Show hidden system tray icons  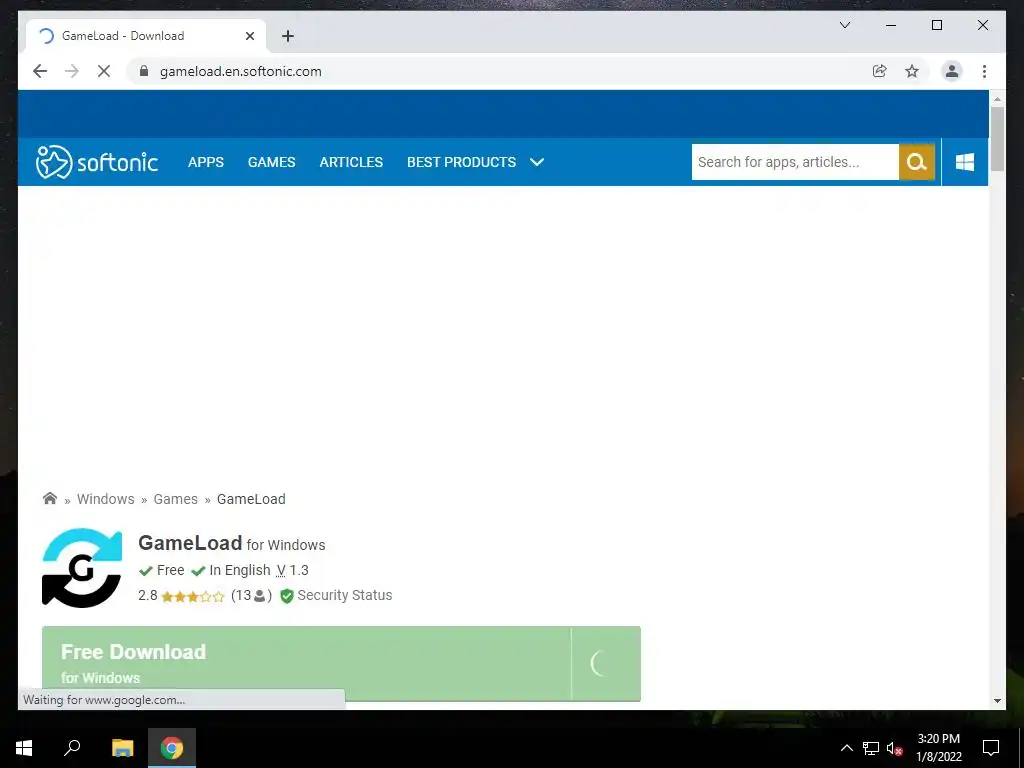(846, 748)
